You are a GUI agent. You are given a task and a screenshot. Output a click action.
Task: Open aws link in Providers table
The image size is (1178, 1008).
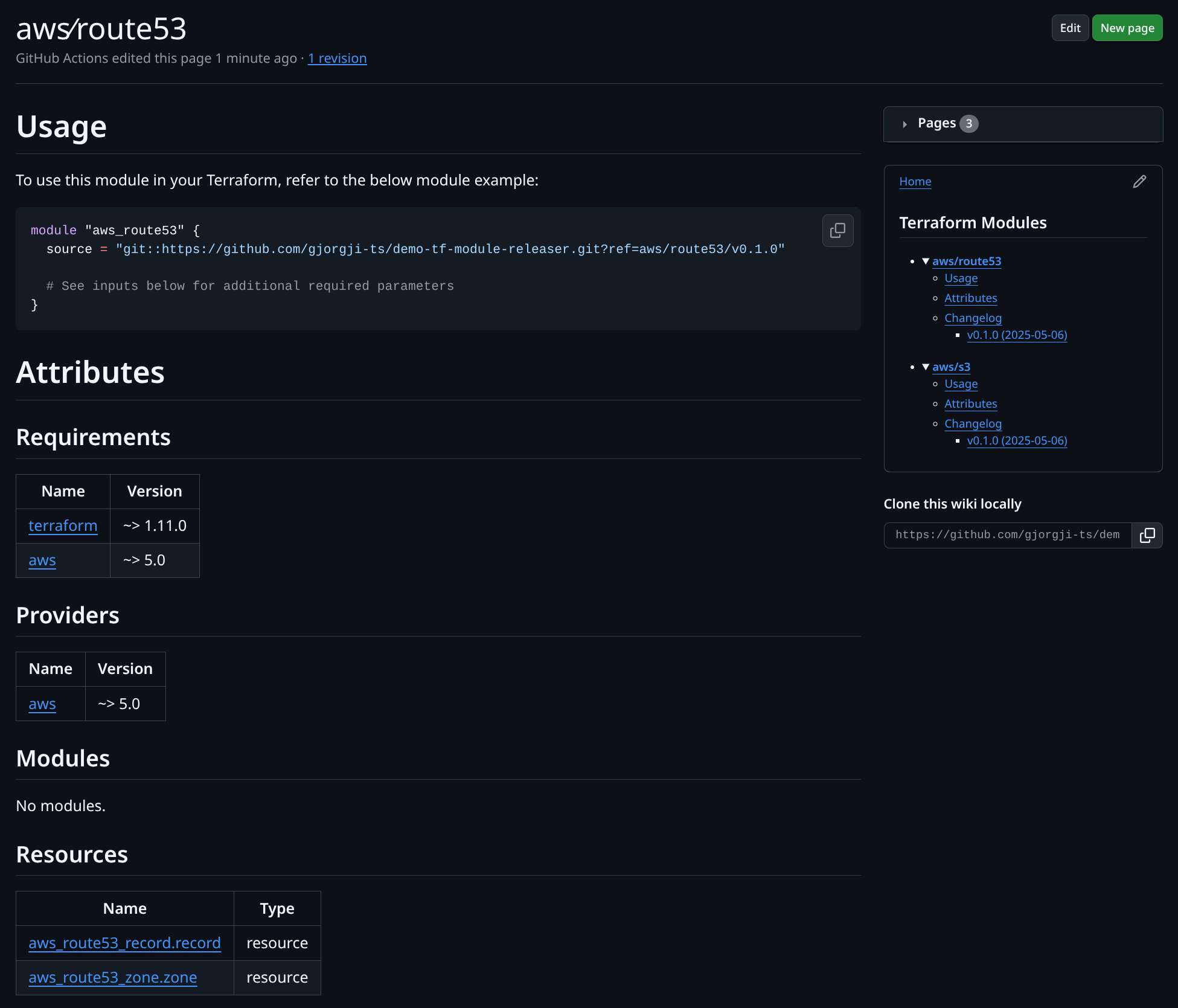click(42, 704)
